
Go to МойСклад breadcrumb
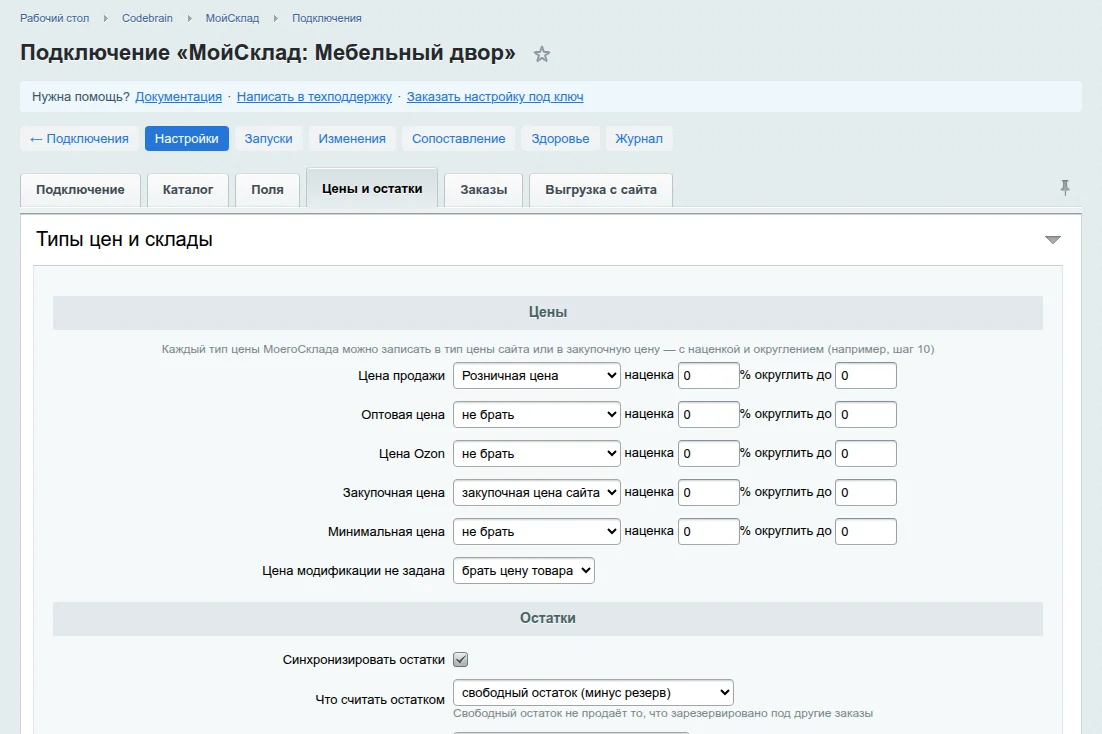232,18
